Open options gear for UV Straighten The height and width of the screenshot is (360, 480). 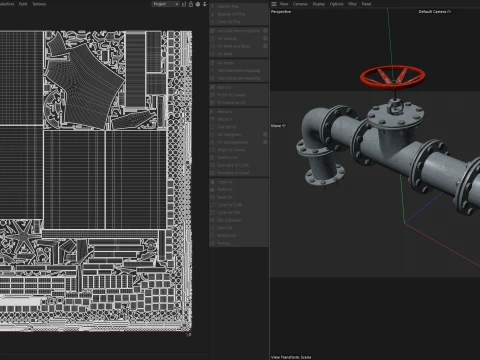point(265,135)
